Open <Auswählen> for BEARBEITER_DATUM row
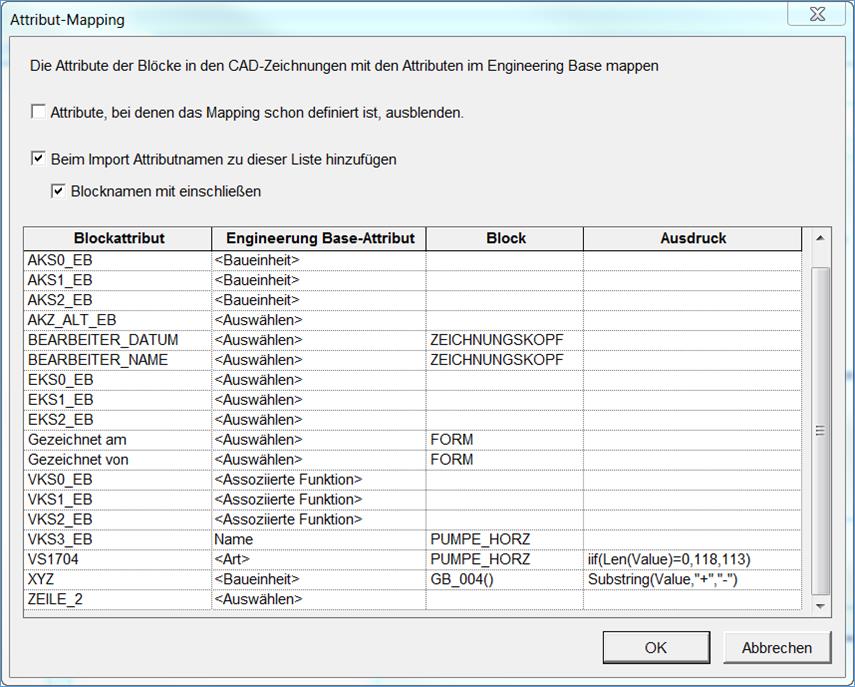This screenshot has height=687, width=855. click(x=319, y=340)
